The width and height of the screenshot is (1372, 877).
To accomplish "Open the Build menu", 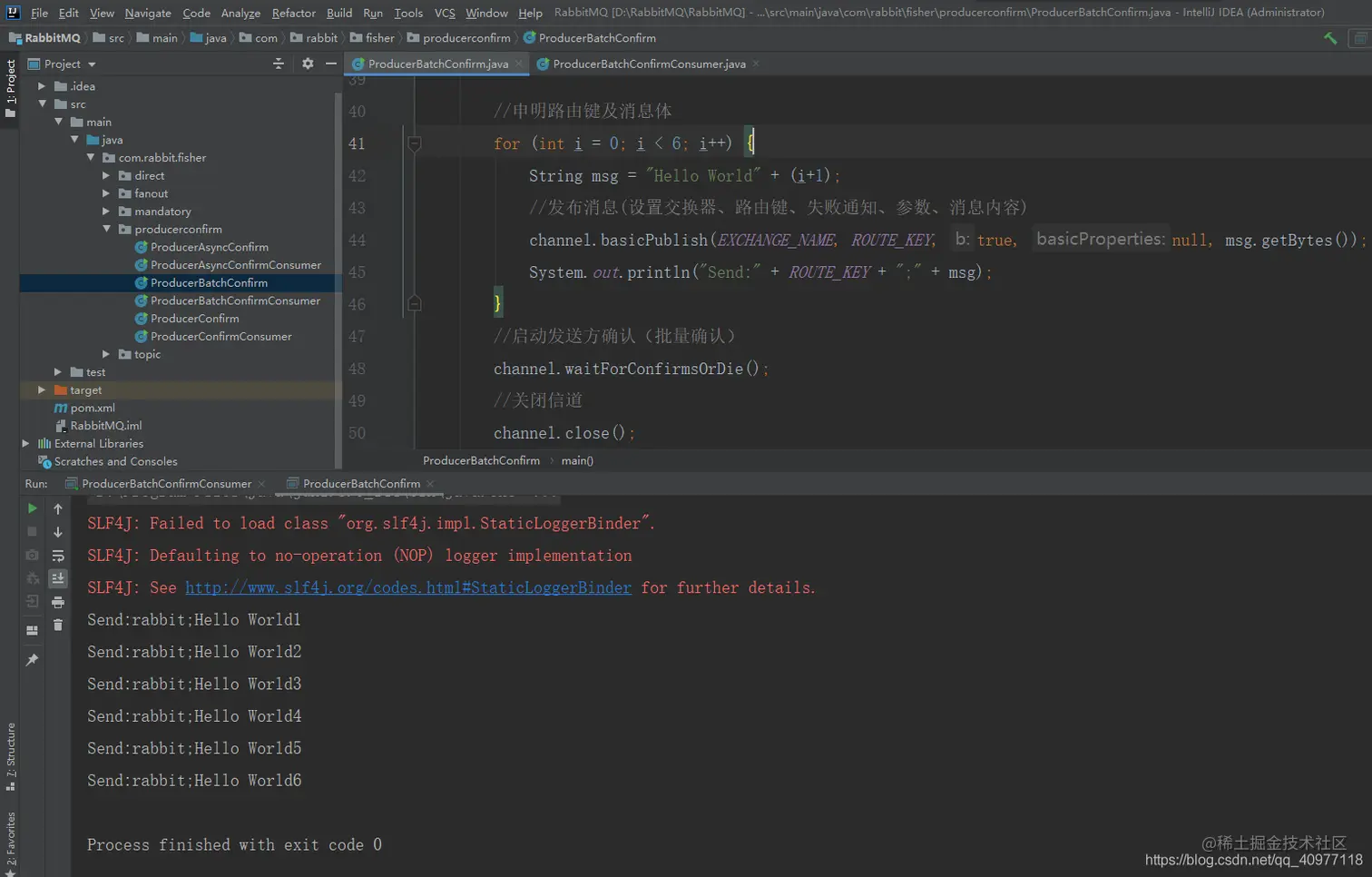I will [339, 13].
